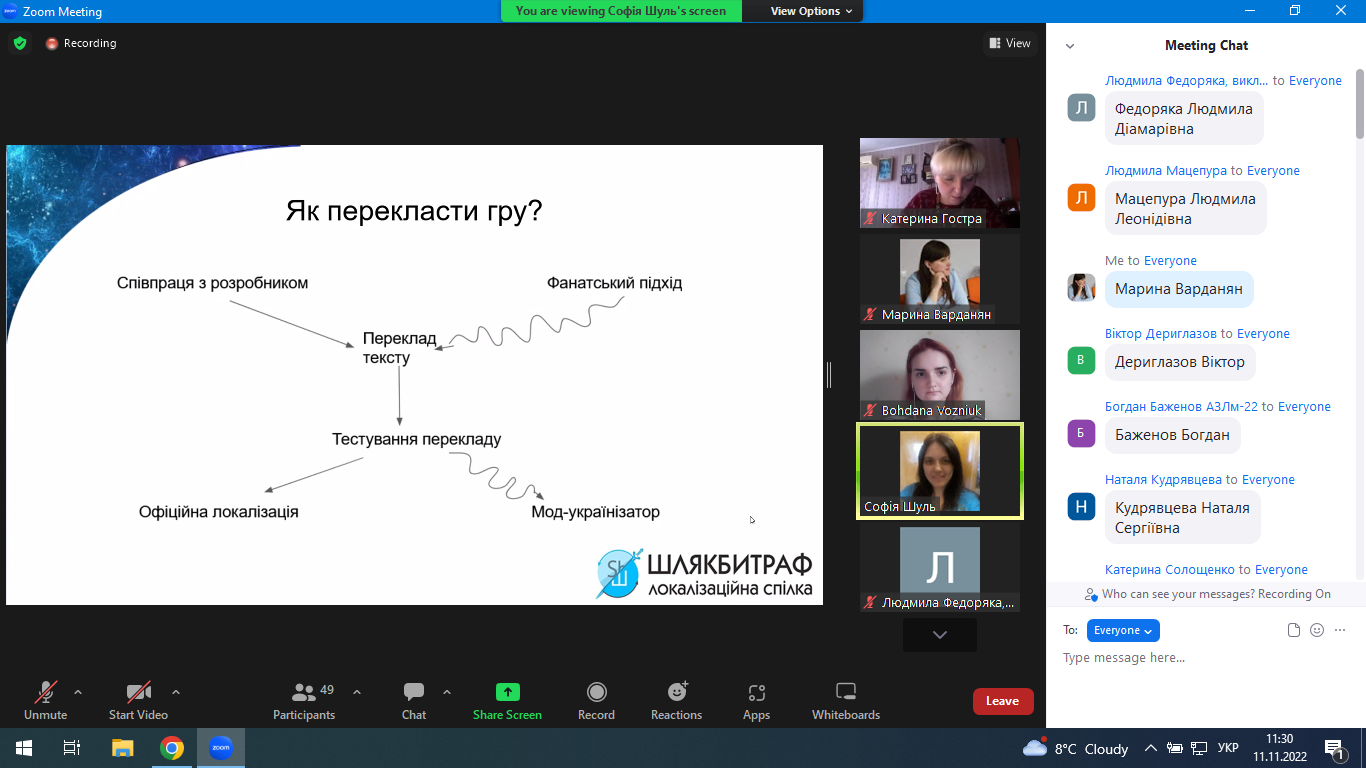Image resolution: width=1366 pixels, height=768 pixels.
Task: Click the red Leave button
Action: [x=1002, y=701]
